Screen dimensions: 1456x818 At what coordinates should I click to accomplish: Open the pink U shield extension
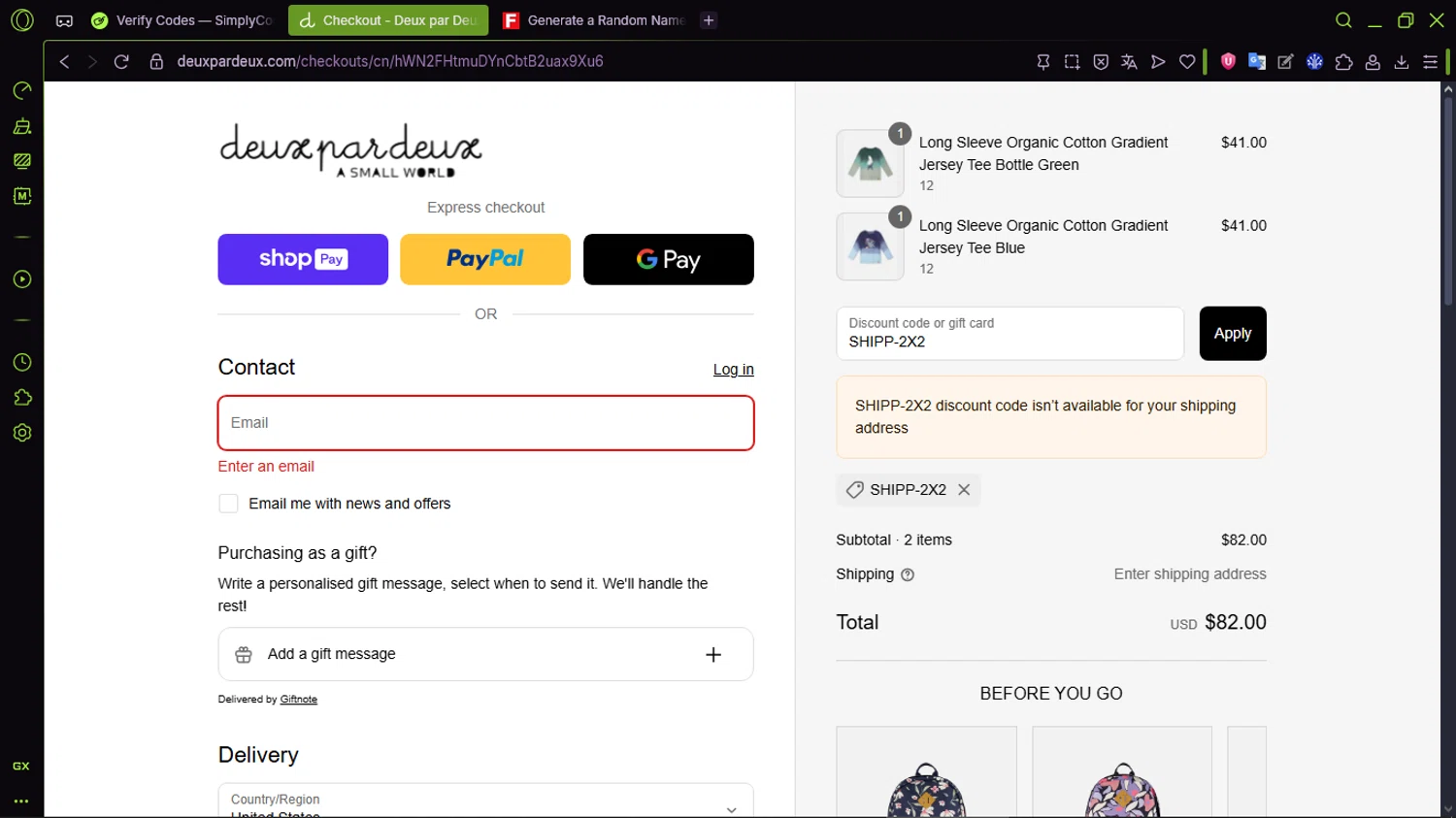point(1228,61)
